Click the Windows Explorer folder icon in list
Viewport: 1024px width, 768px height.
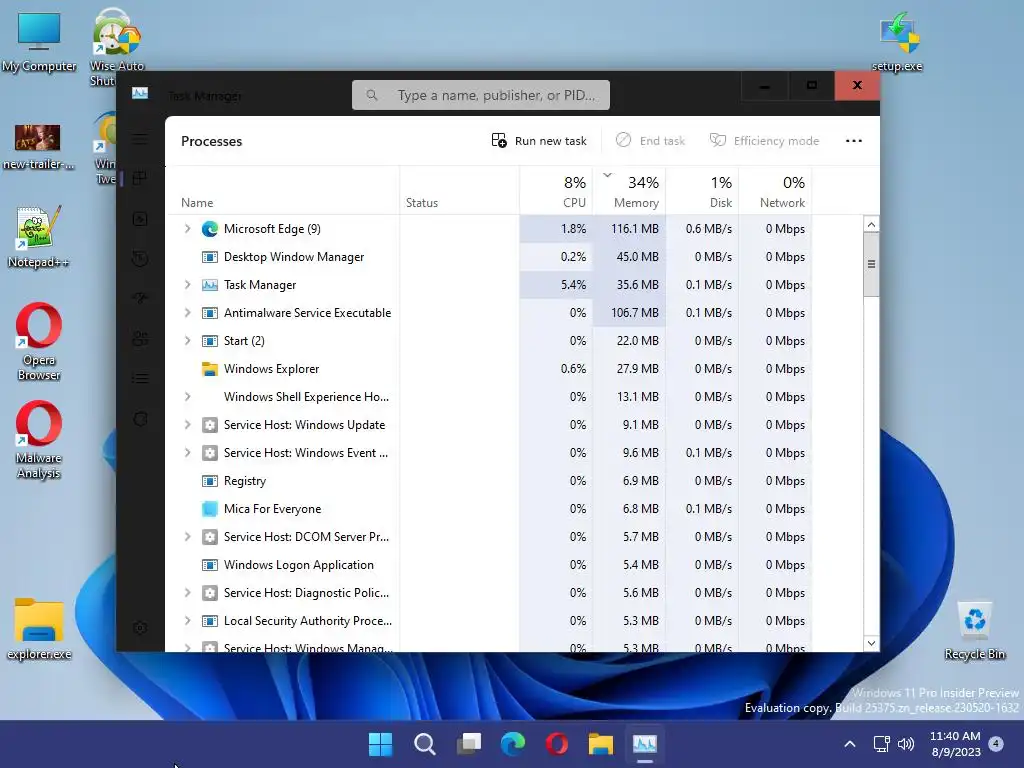click(x=210, y=369)
